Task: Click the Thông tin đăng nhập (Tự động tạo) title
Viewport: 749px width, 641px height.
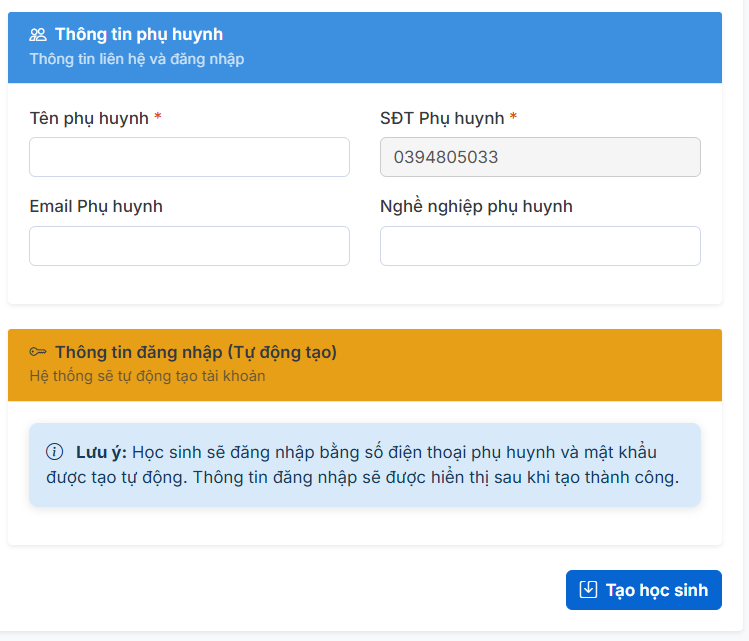Action: 195,352
